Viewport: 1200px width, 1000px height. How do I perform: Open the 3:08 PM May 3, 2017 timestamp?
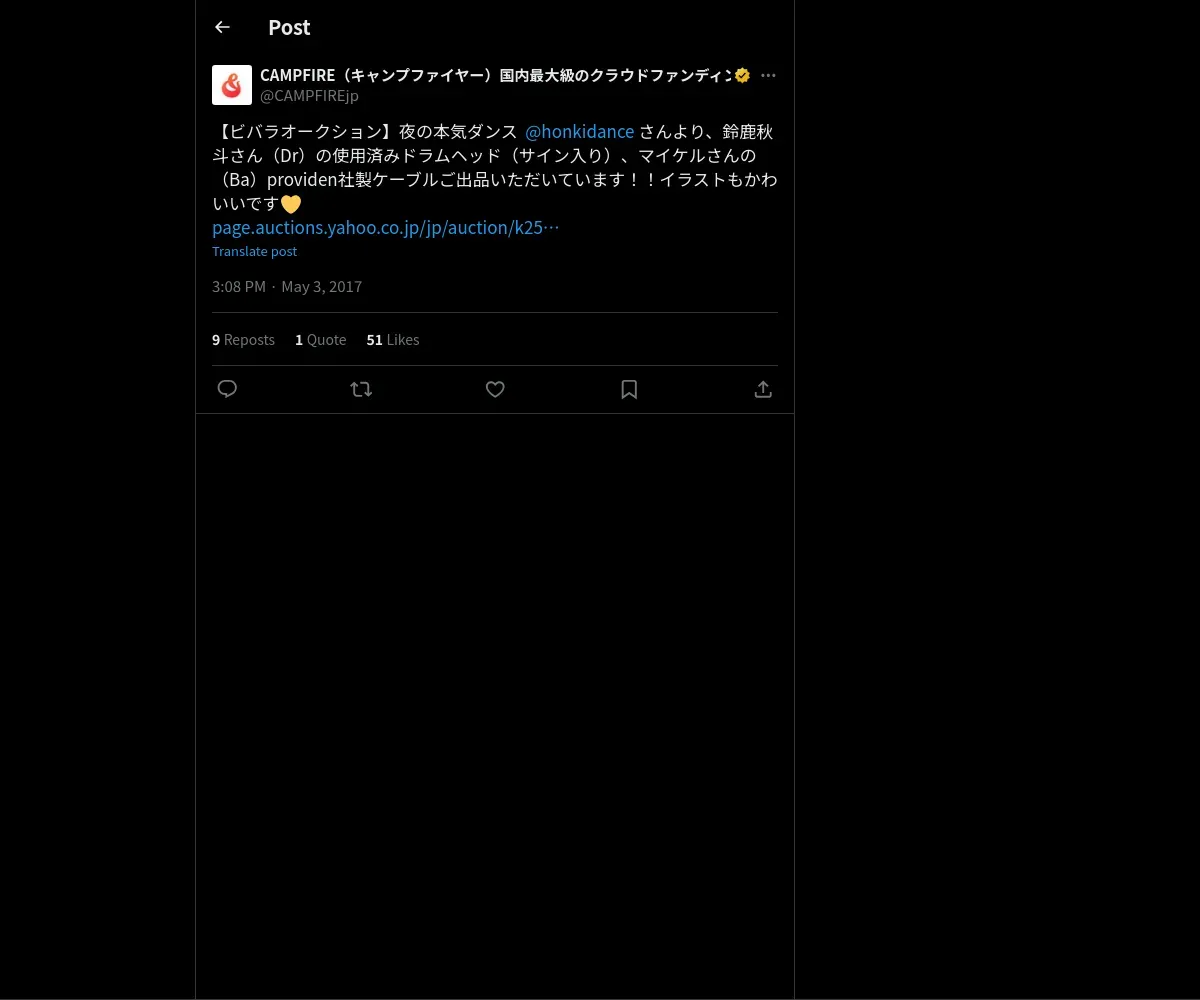[x=287, y=286]
